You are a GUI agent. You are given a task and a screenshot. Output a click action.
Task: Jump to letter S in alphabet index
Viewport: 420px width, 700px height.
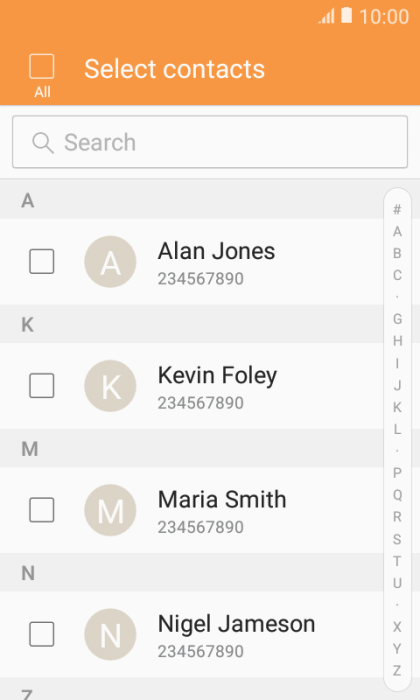tap(397, 539)
